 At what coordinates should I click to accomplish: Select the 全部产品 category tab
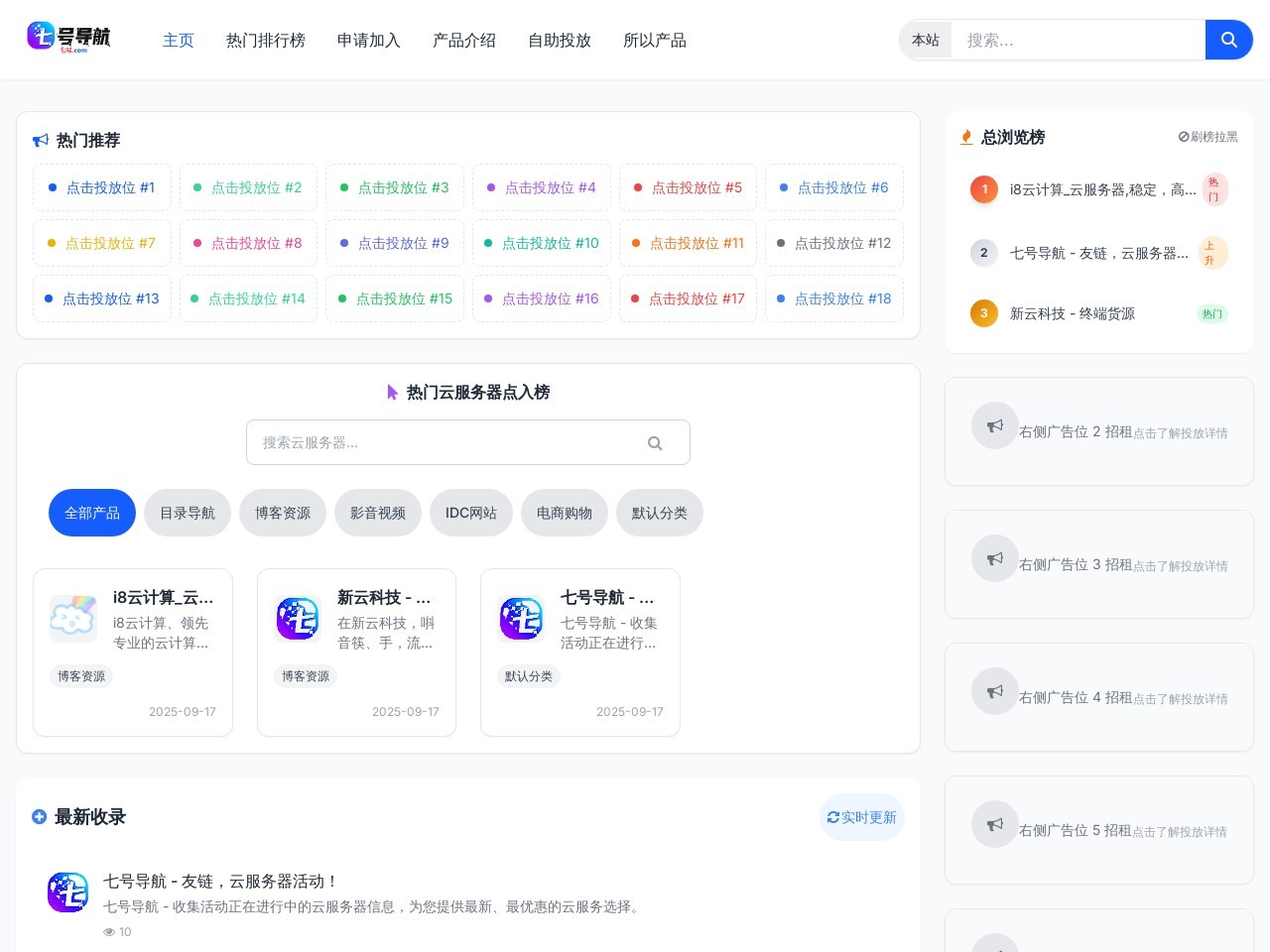[92, 513]
